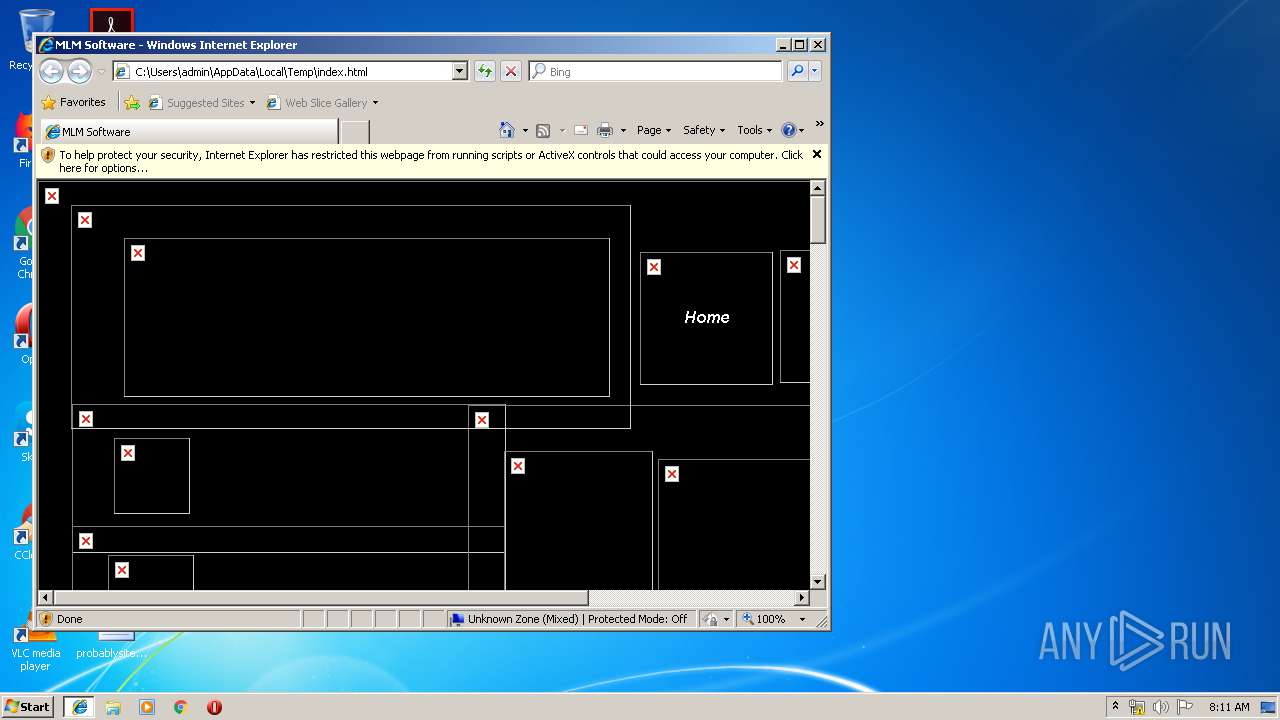
Task: Open the Safety menu
Action: [704, 130]
